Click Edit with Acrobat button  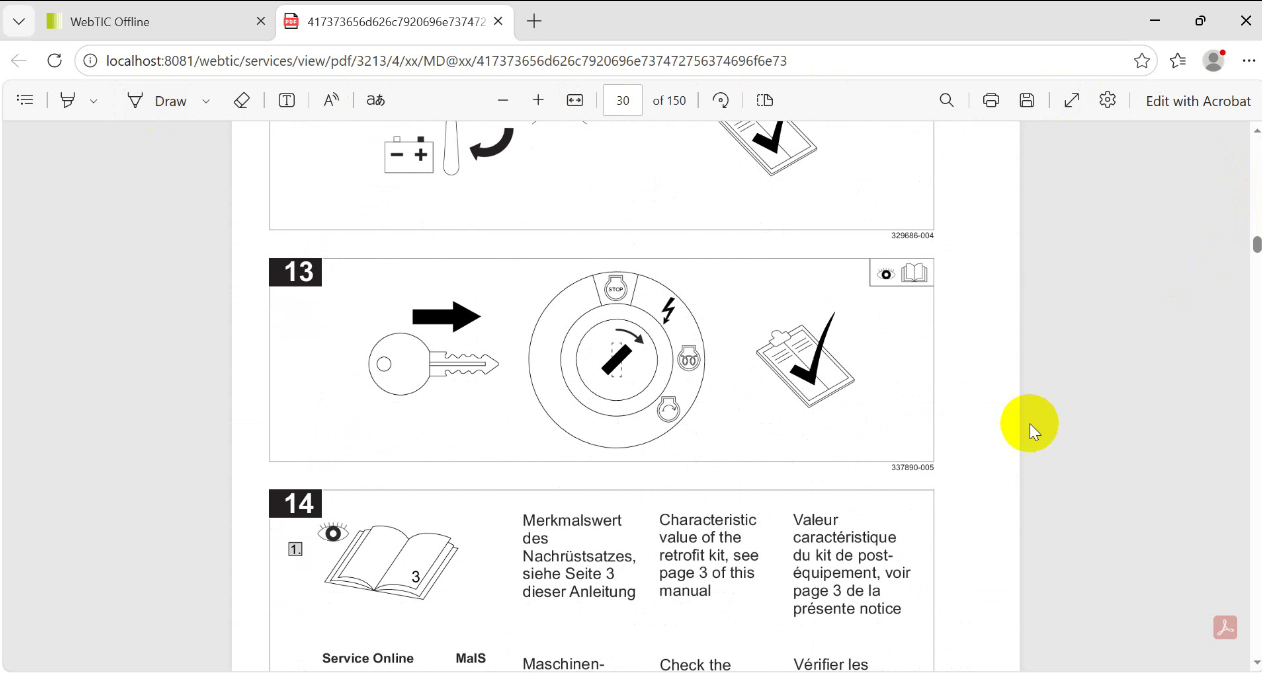tap(1198, 101)
